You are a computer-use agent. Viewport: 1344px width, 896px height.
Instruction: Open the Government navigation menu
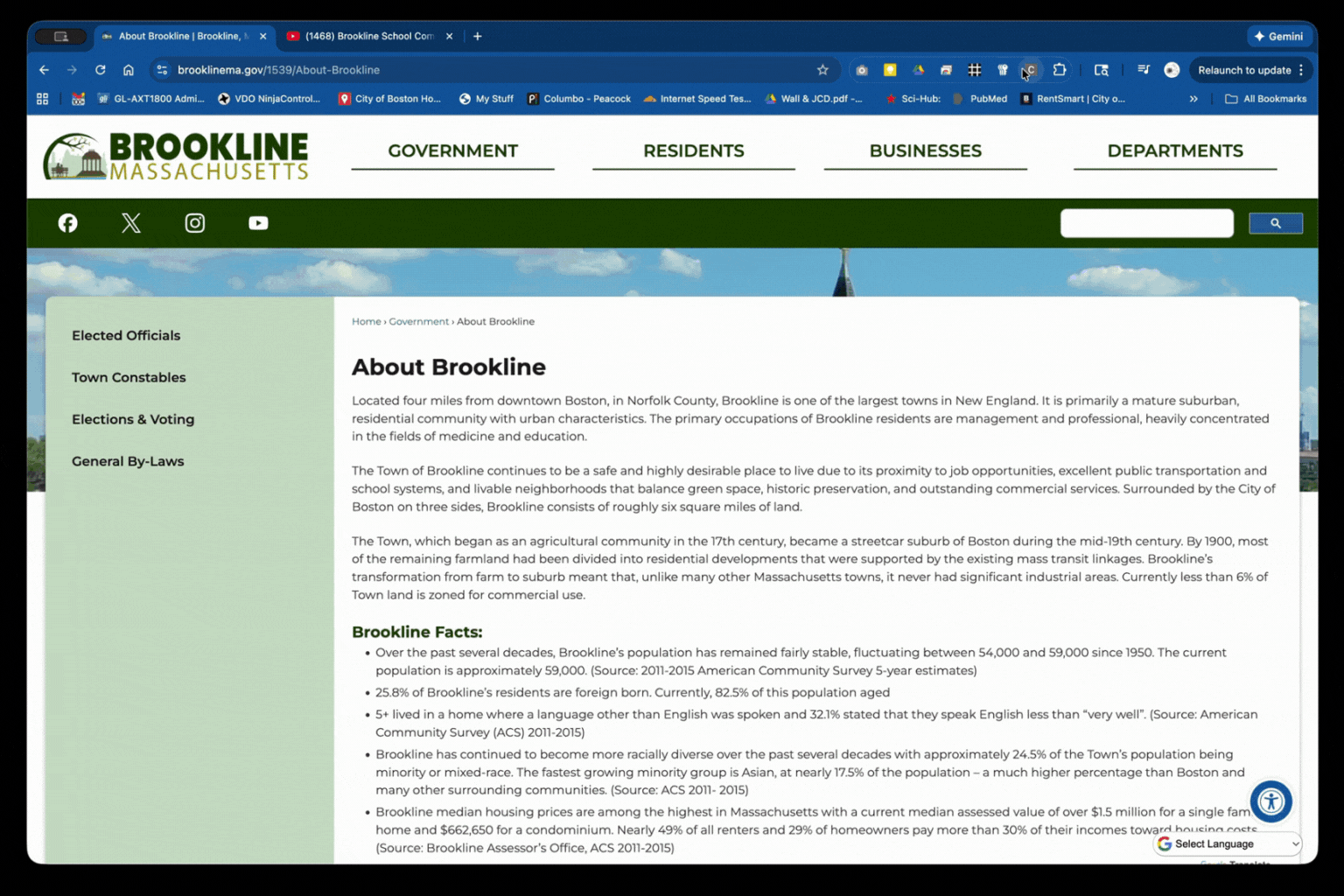click(x=452, y=150)
